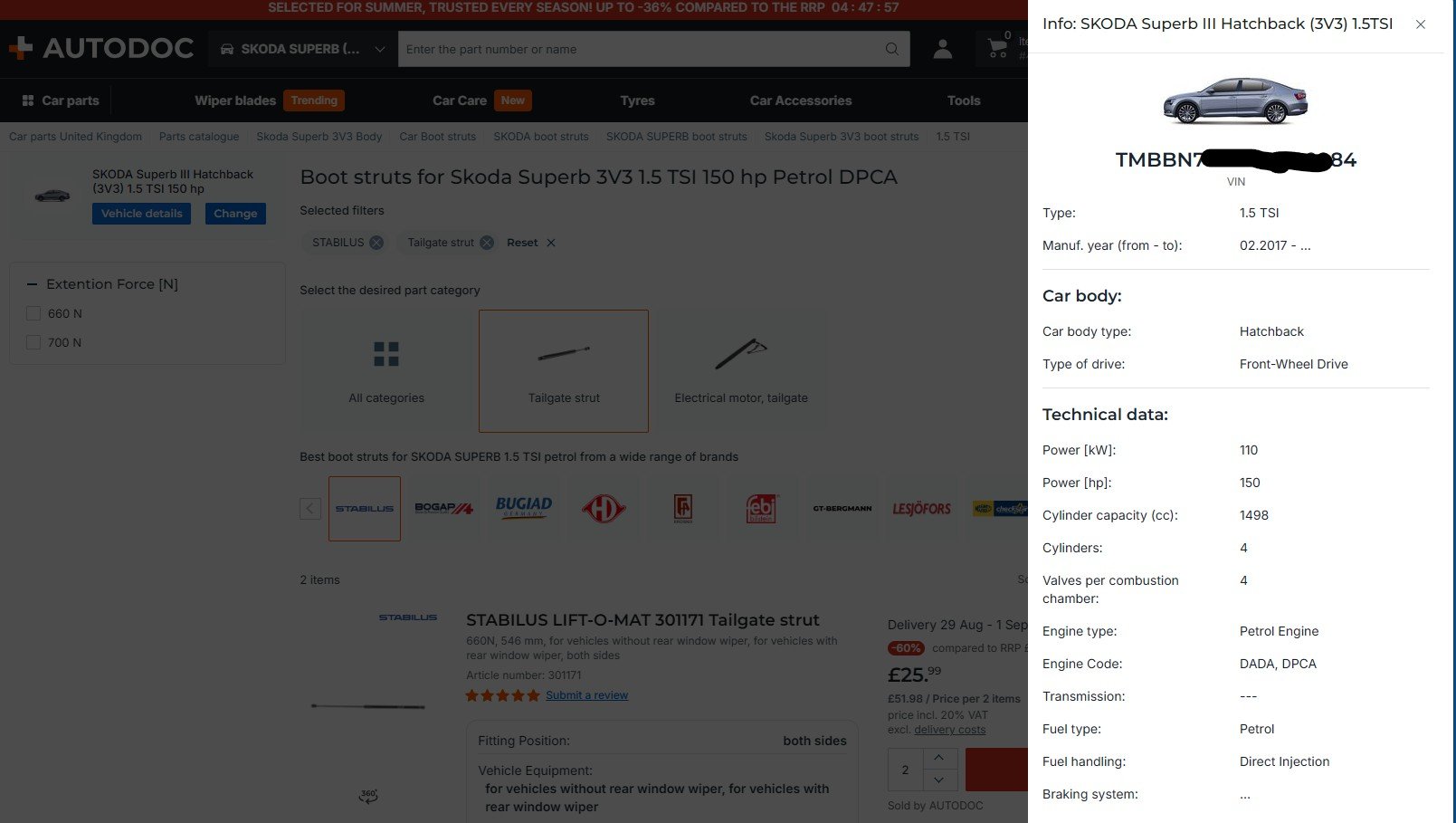Click the quantity input field
The image size is (1456, 823).
pyautogui.click(x=906, y=770)
